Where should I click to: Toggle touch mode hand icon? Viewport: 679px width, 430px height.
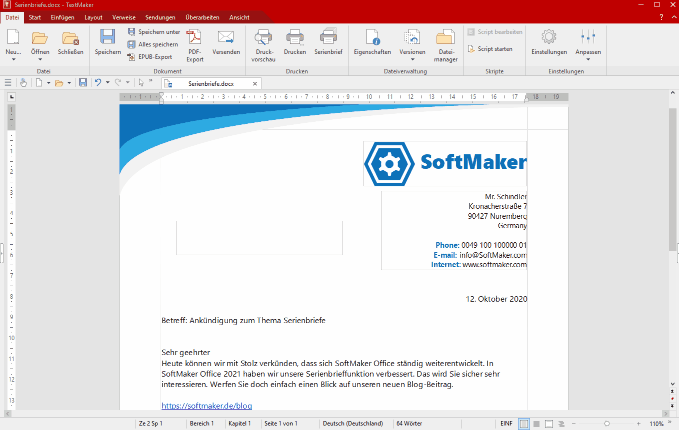pos(23,83)
